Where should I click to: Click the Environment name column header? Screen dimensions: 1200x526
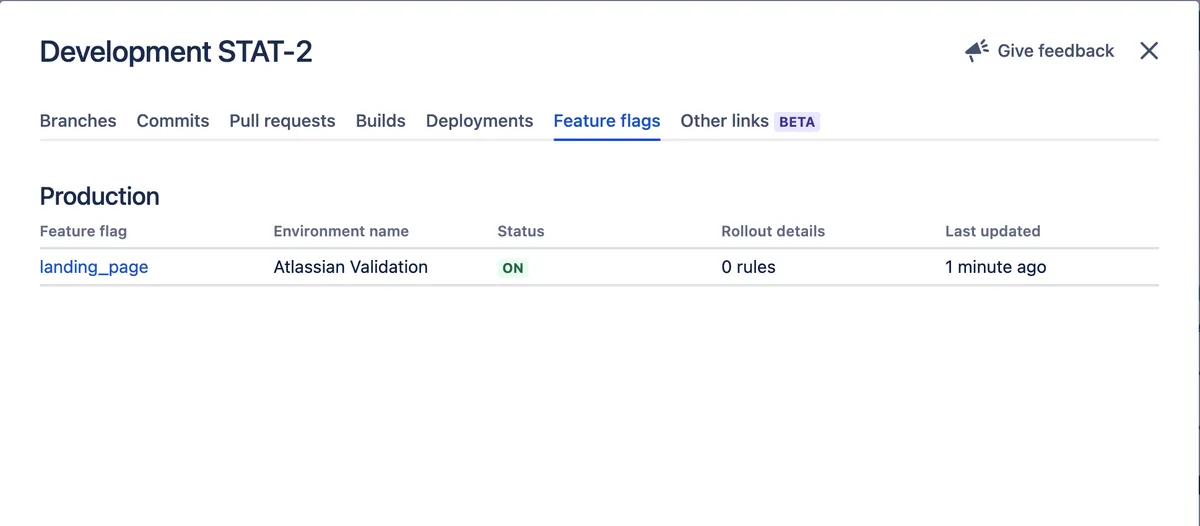click(341, 231)
